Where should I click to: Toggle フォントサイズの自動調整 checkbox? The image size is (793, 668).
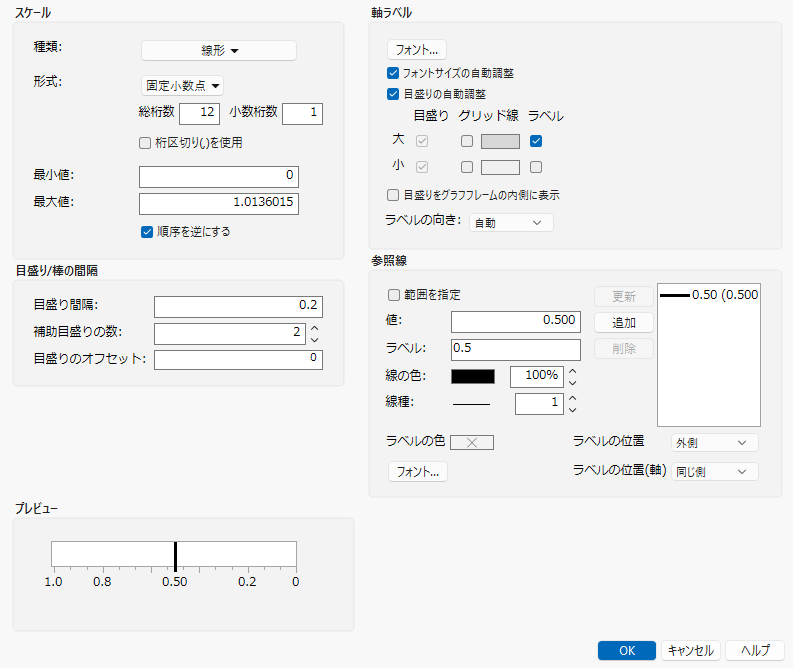pos(393,73)
